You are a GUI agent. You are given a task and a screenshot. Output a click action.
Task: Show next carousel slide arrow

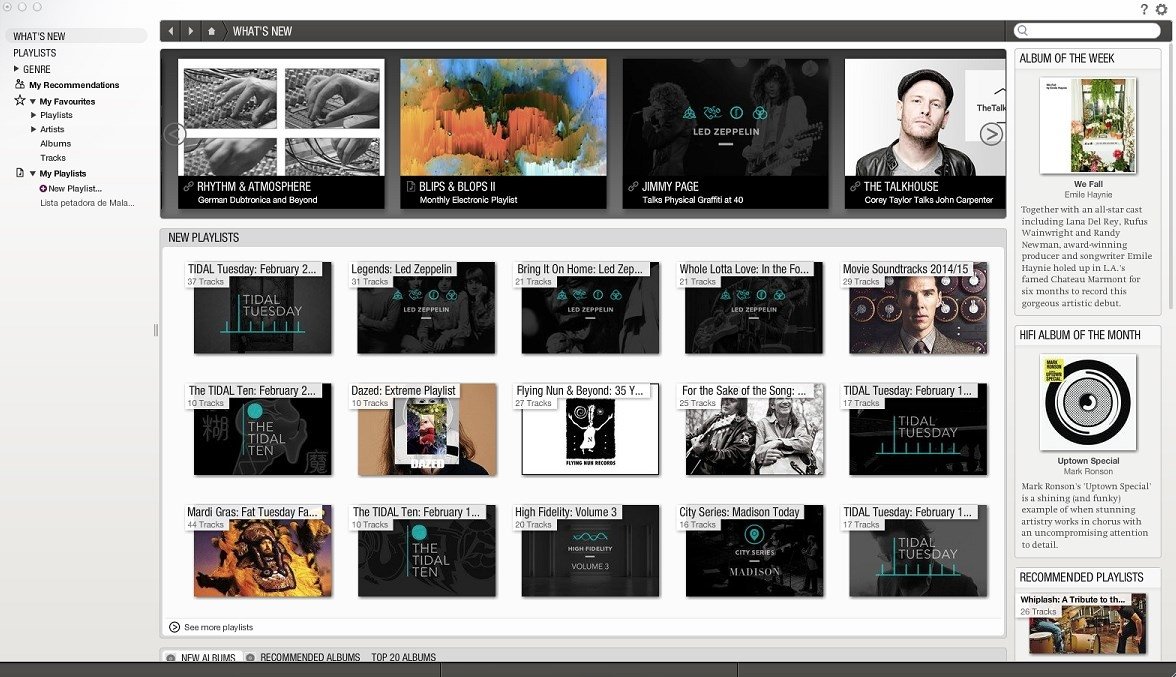[991, 134]
